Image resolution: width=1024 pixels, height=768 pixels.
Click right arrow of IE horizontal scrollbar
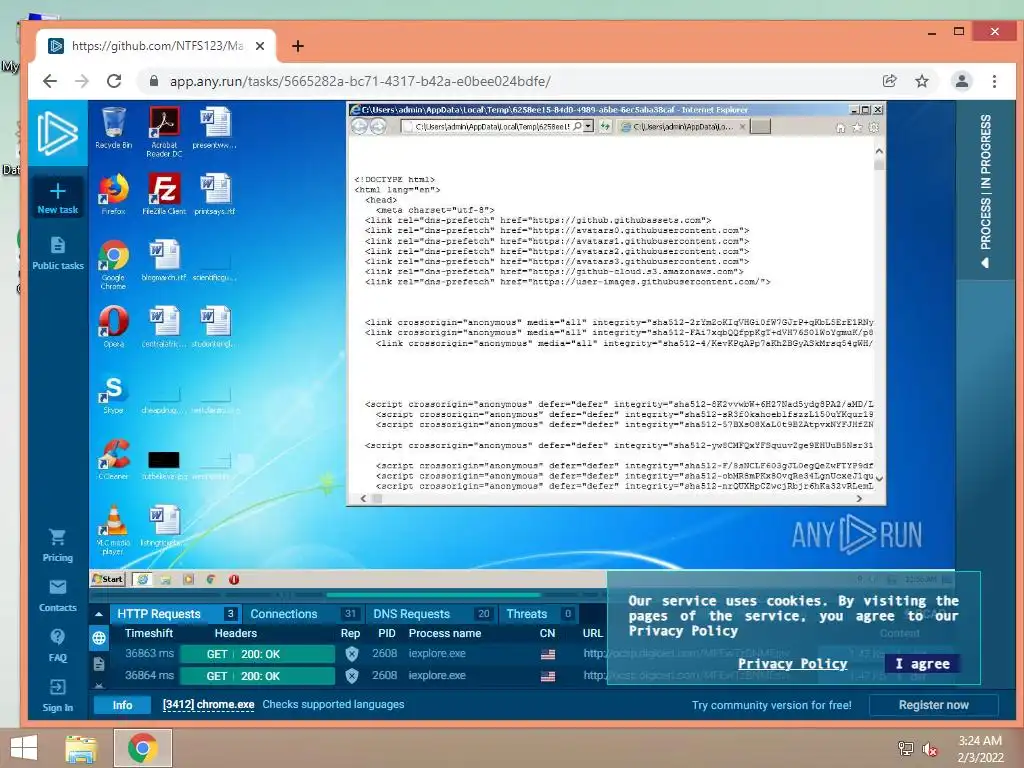pos(859,498)
